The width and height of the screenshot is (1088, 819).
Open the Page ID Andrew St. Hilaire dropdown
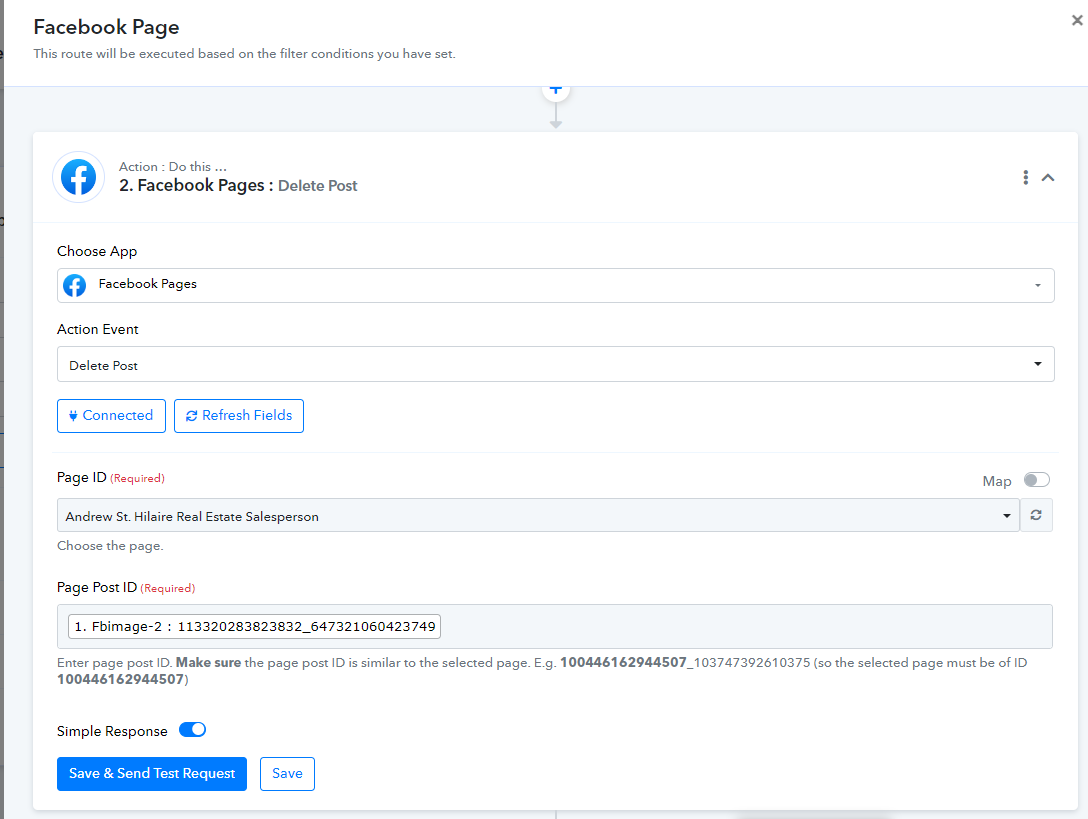538,516
